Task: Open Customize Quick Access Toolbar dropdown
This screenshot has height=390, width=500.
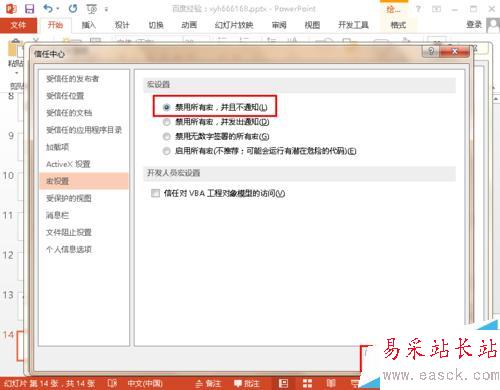Action: pyautogui.click(x=106, y=9)
